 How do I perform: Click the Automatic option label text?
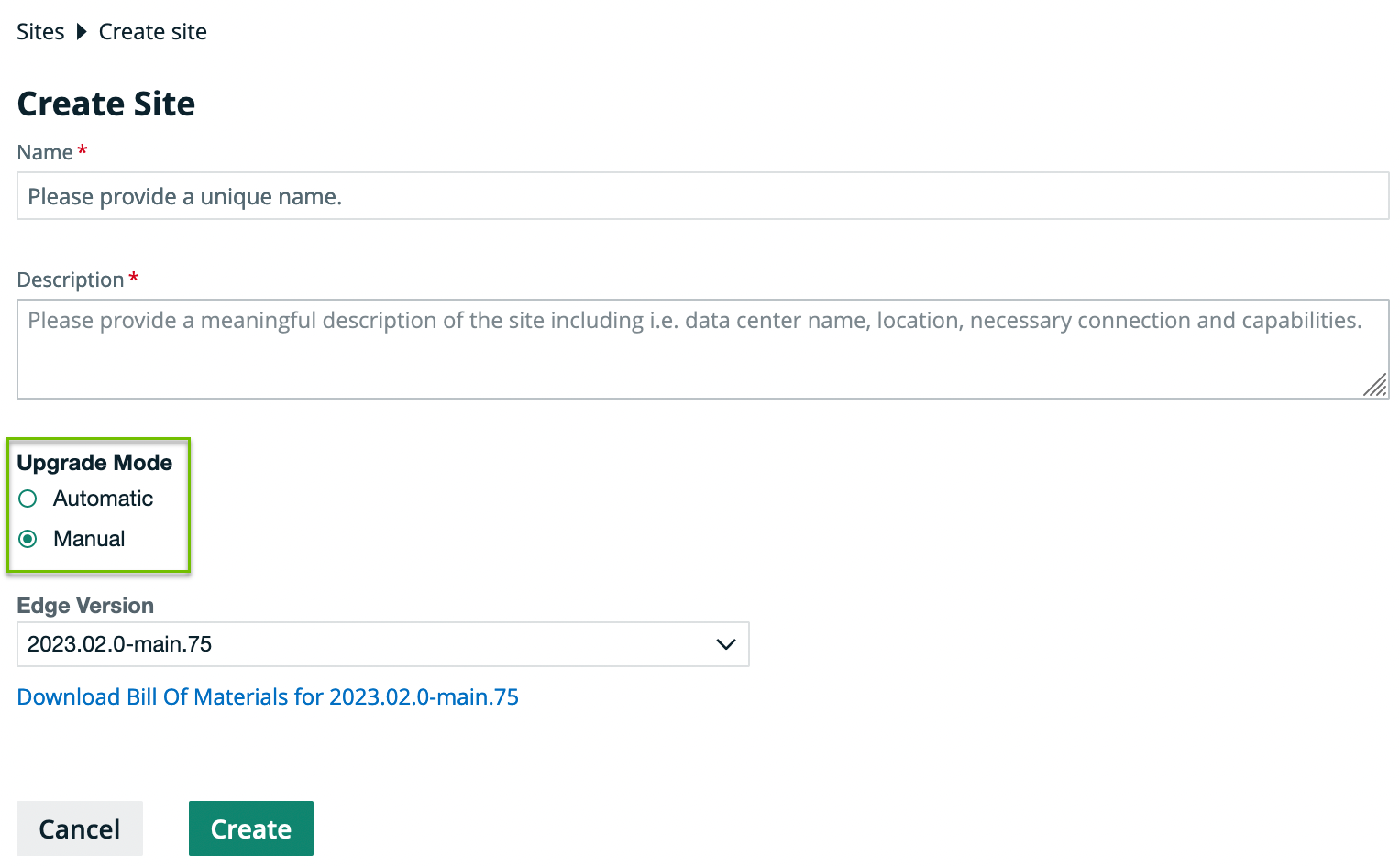(x=103, y=499)
